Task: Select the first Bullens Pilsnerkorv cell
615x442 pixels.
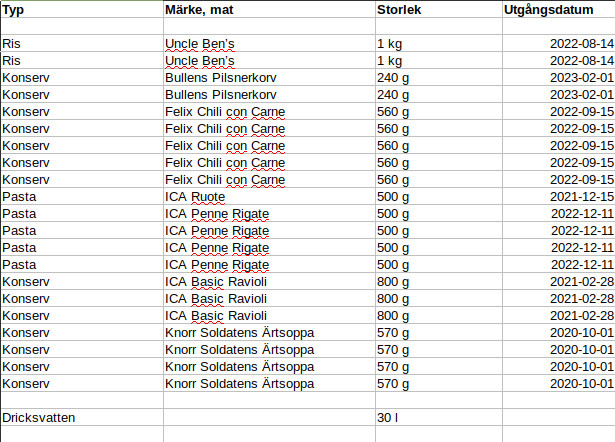Action: click(x=269, y=77)
